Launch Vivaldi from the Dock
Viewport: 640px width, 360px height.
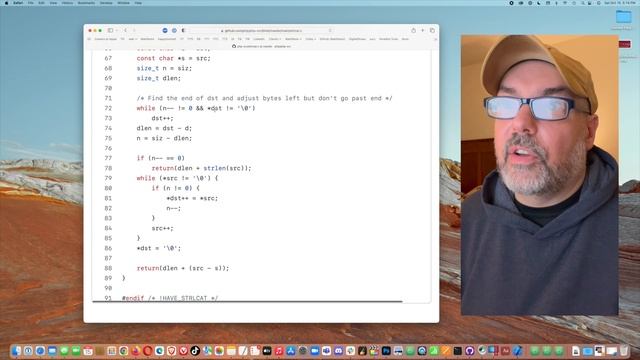[183, 351]
